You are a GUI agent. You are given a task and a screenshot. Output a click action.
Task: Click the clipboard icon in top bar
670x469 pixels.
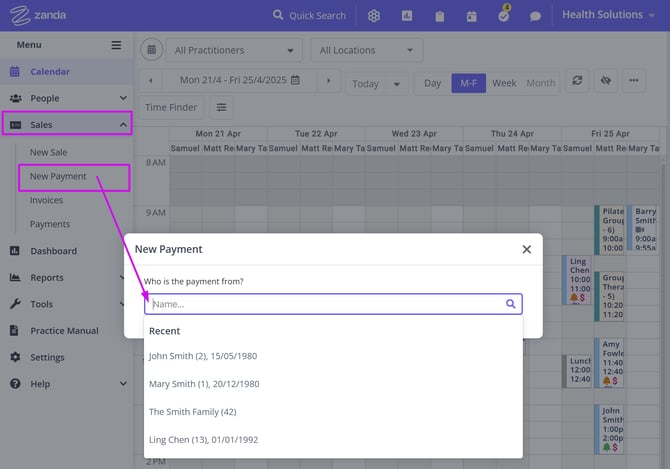439,16
